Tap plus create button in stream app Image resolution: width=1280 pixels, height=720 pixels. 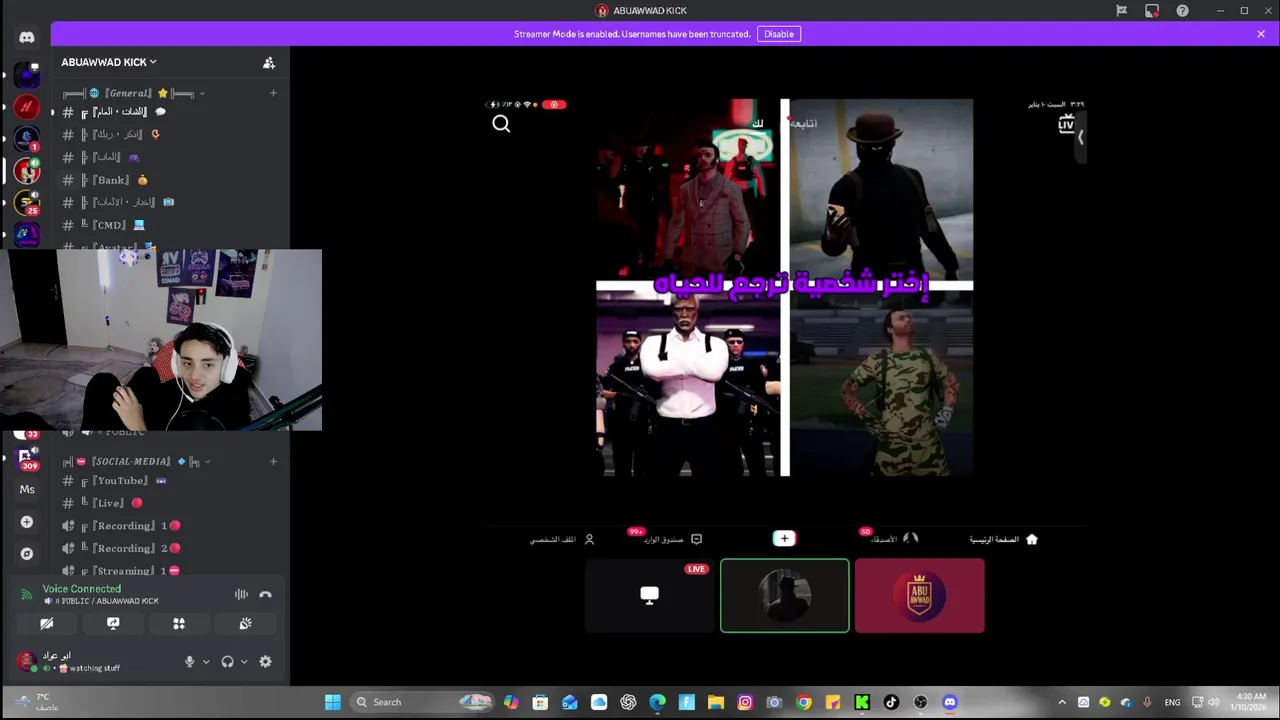[x=784, y=539]
